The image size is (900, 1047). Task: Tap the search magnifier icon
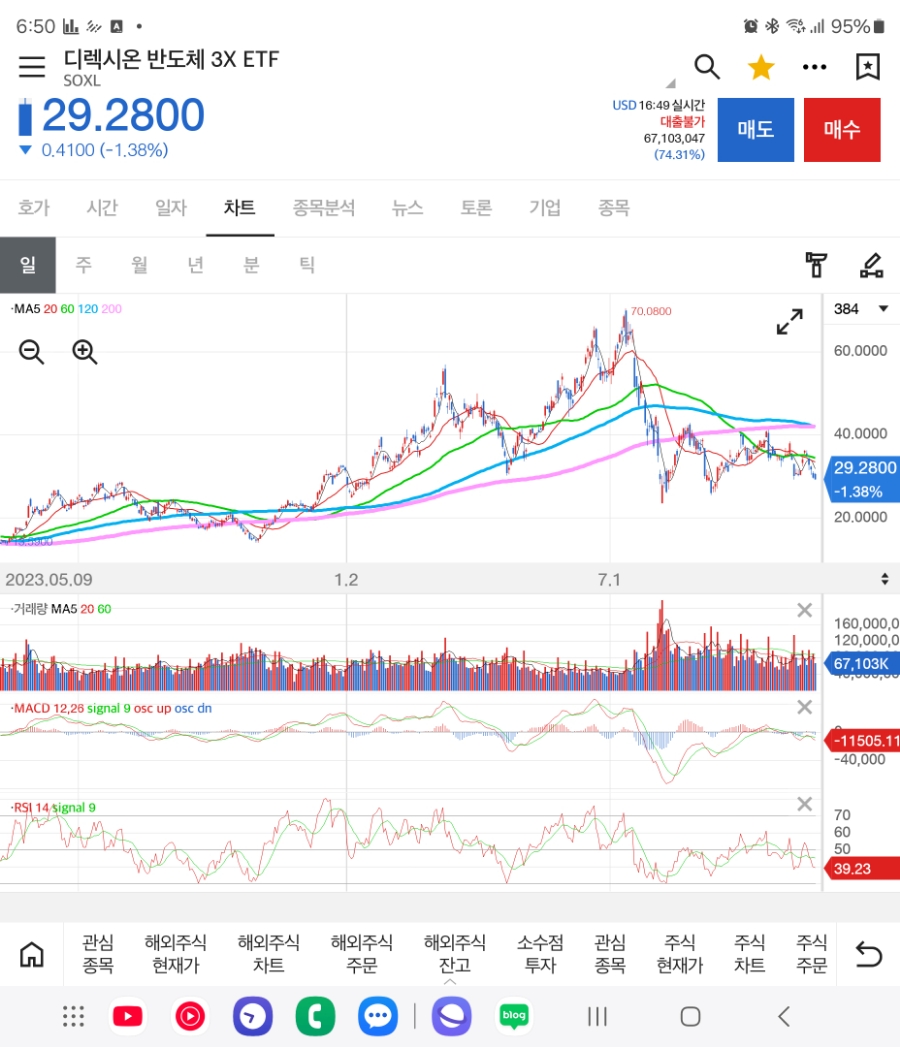[706, 67]
